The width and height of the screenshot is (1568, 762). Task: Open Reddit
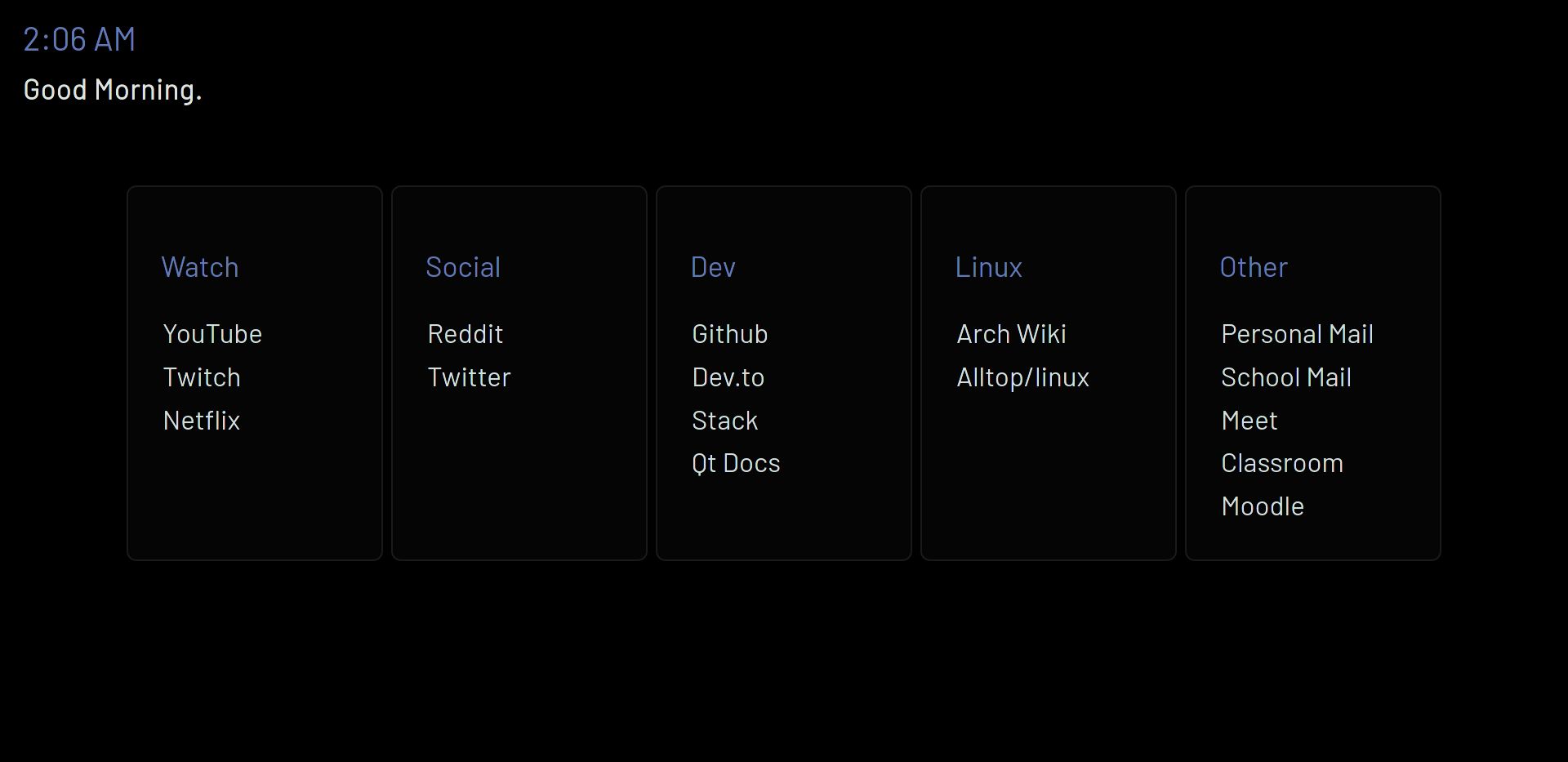coord(465,334)
